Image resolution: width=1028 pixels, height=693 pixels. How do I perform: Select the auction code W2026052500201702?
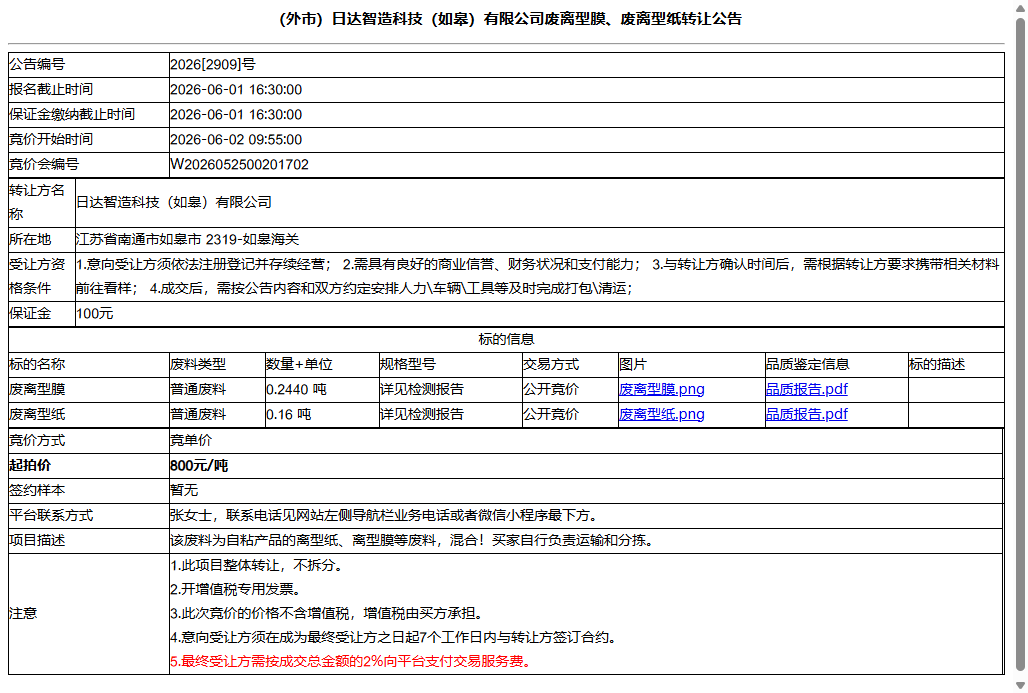click(239, 165)
